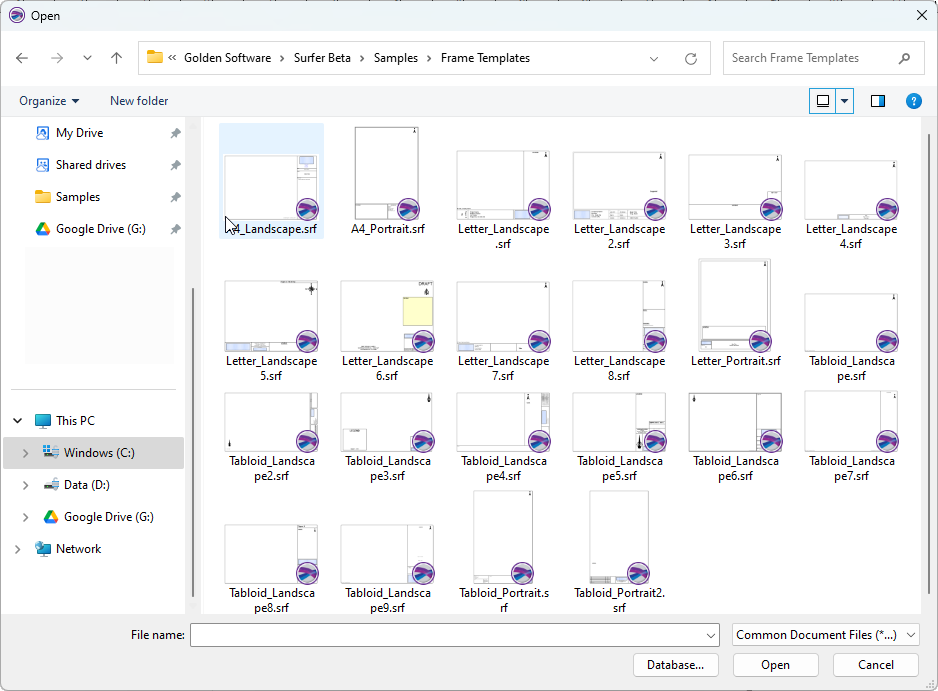The width and height of the screenshot is (938, 691).
Task: Click the Open button
Action: pos(775,665)
